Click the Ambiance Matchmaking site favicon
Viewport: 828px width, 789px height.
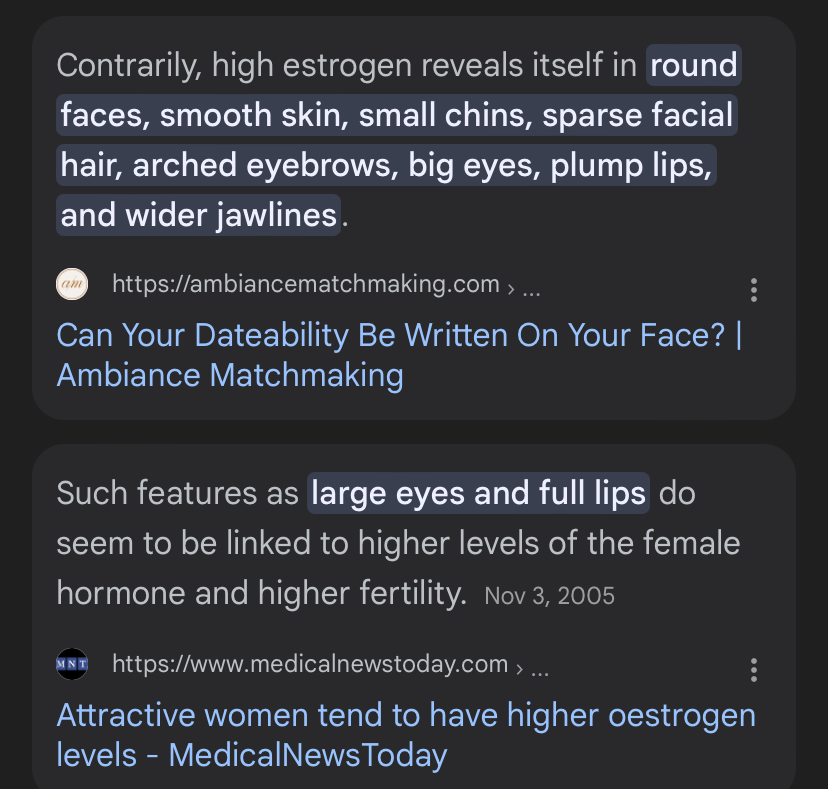72,284
